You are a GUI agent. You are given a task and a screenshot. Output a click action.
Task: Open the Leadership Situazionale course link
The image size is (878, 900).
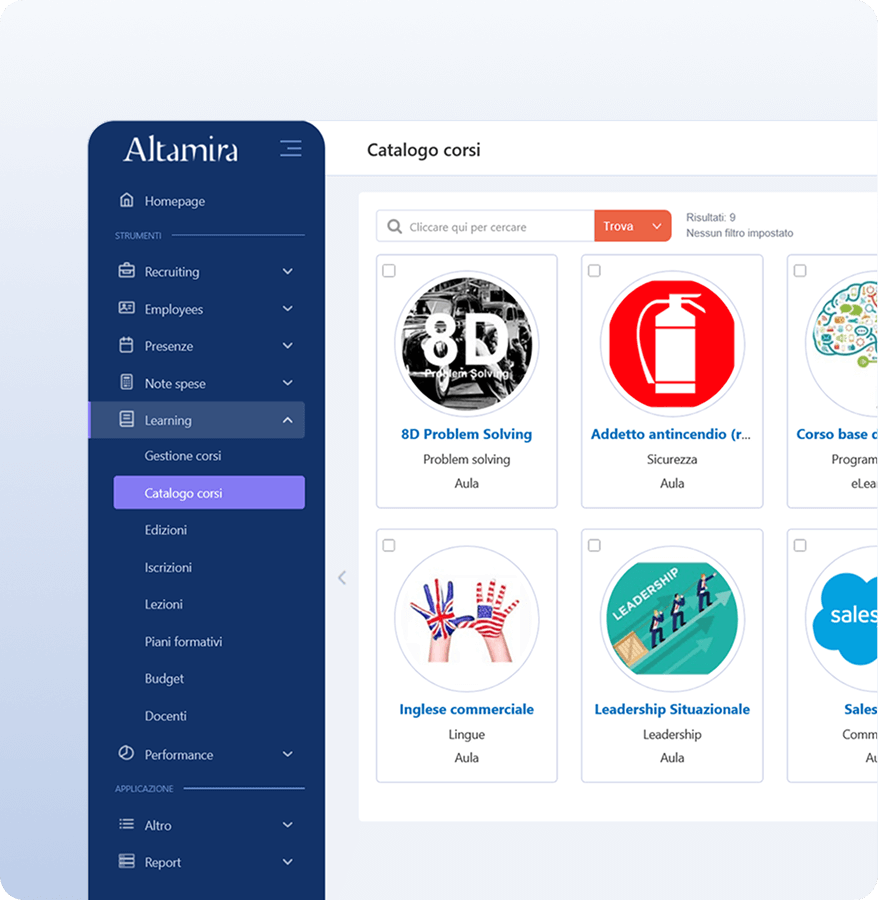672,709
